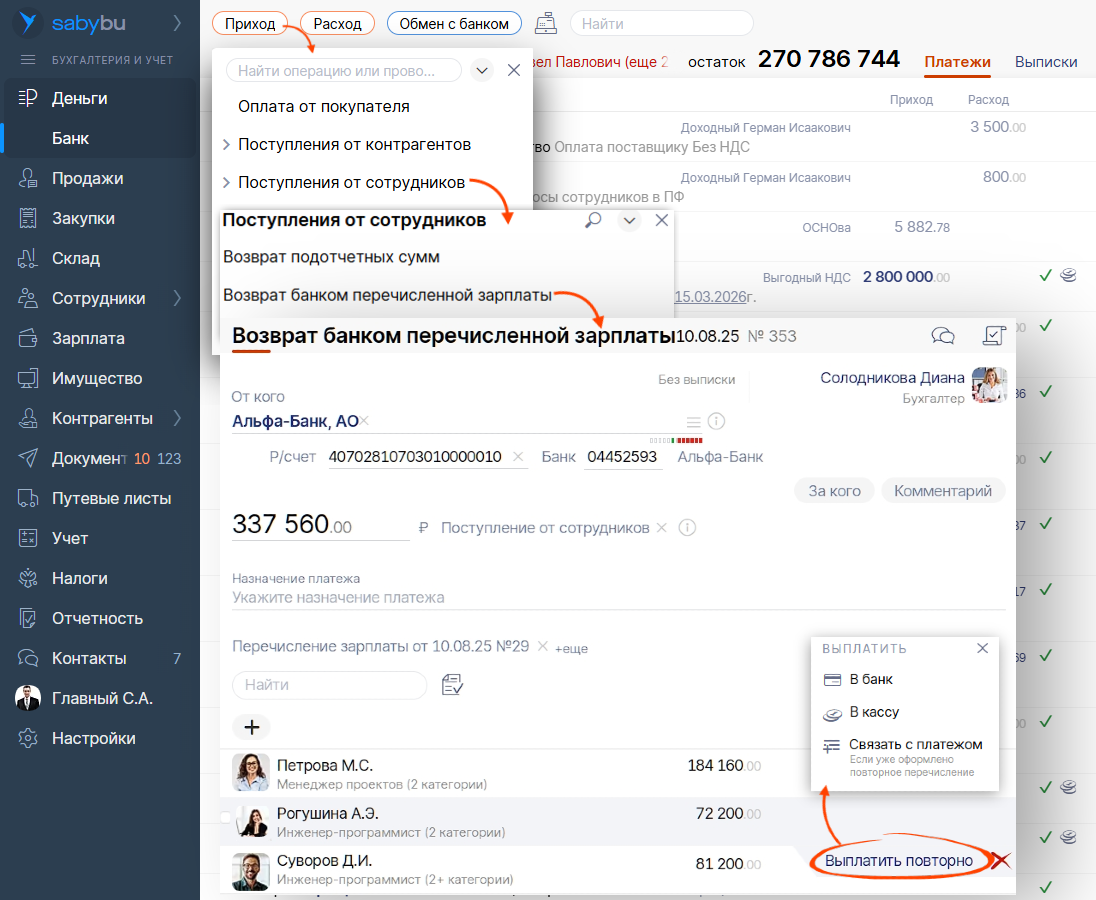This screenshot has width=1096, height=900.
Task: Click magnifier icon in Поступления от сотрудников panel
Action: tap(593, 220)
